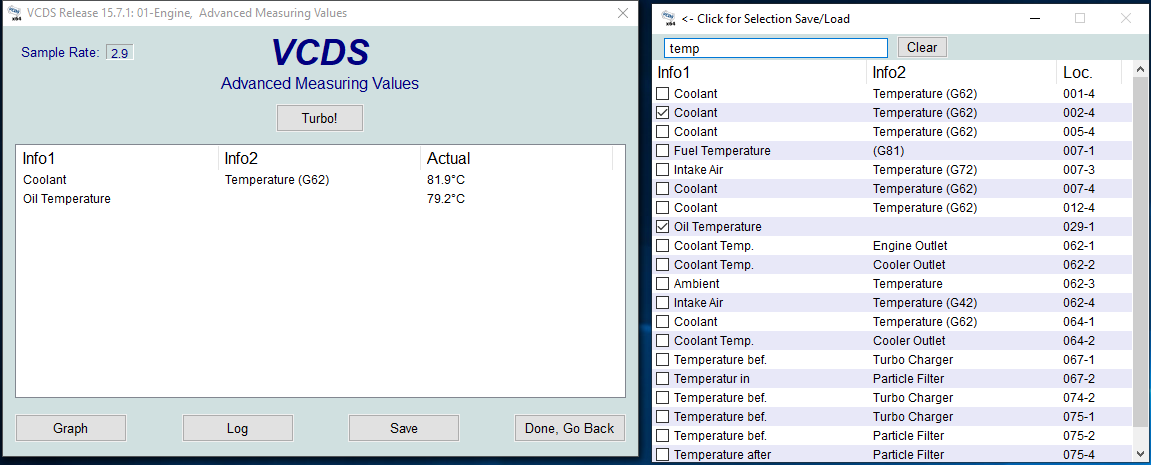Close the Advanced Measuring Values window

pyautogui.click(x=623, y=13)
